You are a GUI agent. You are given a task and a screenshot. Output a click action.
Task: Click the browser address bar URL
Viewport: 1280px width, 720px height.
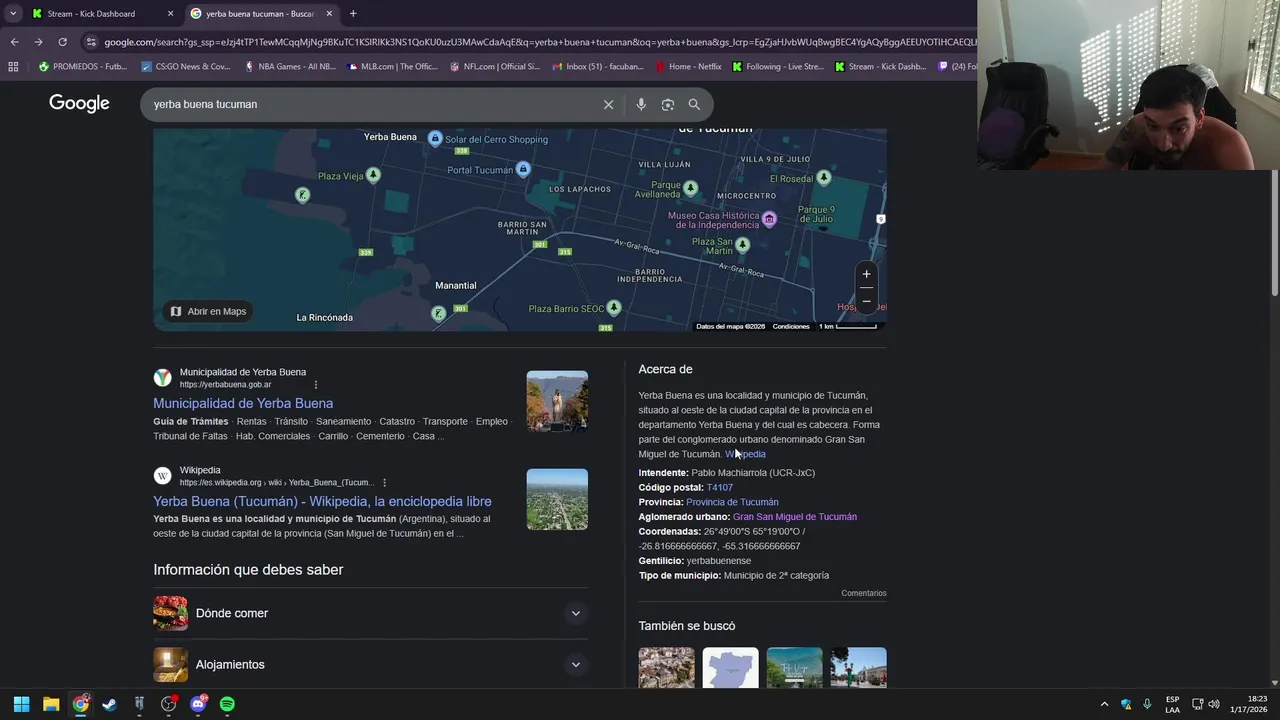point(538,42)
